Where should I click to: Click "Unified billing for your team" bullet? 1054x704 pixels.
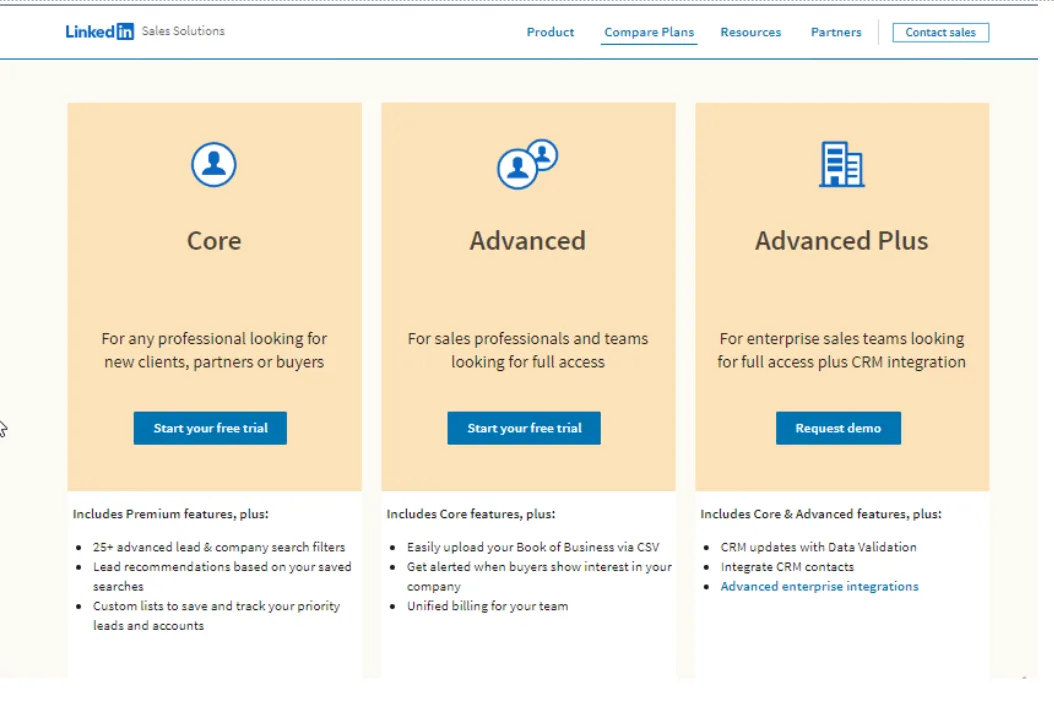point(487,606)
